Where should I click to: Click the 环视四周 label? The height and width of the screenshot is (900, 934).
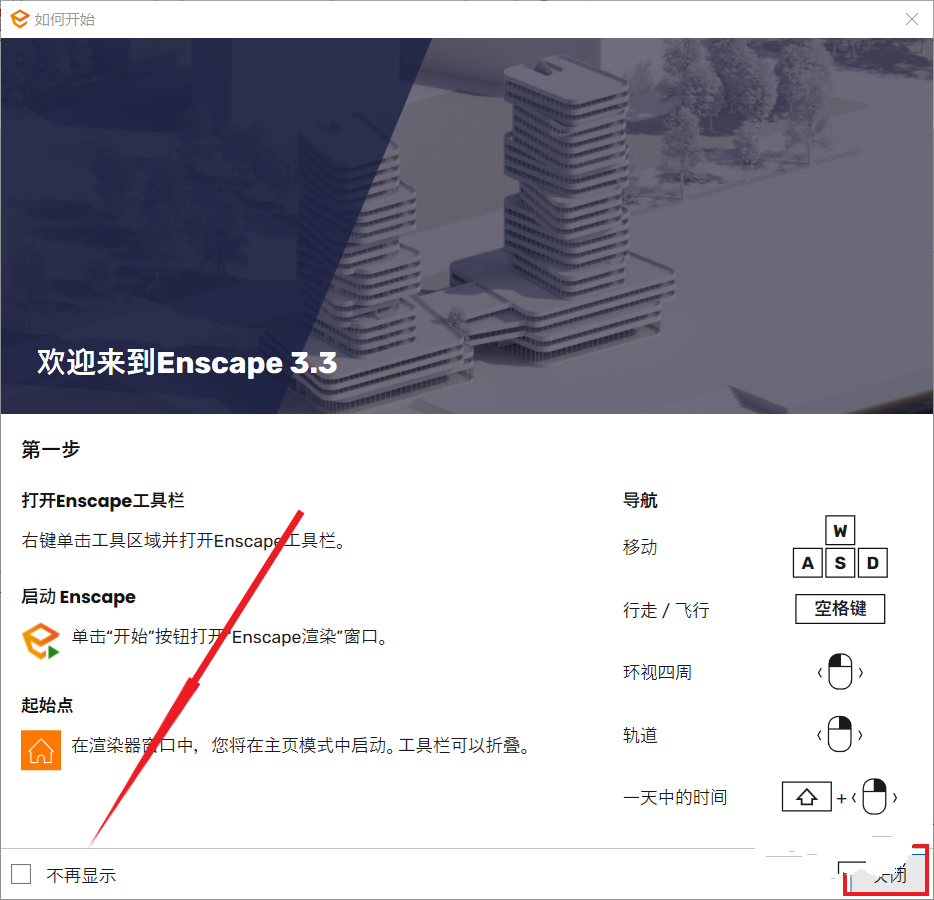(x=657, y=672)
